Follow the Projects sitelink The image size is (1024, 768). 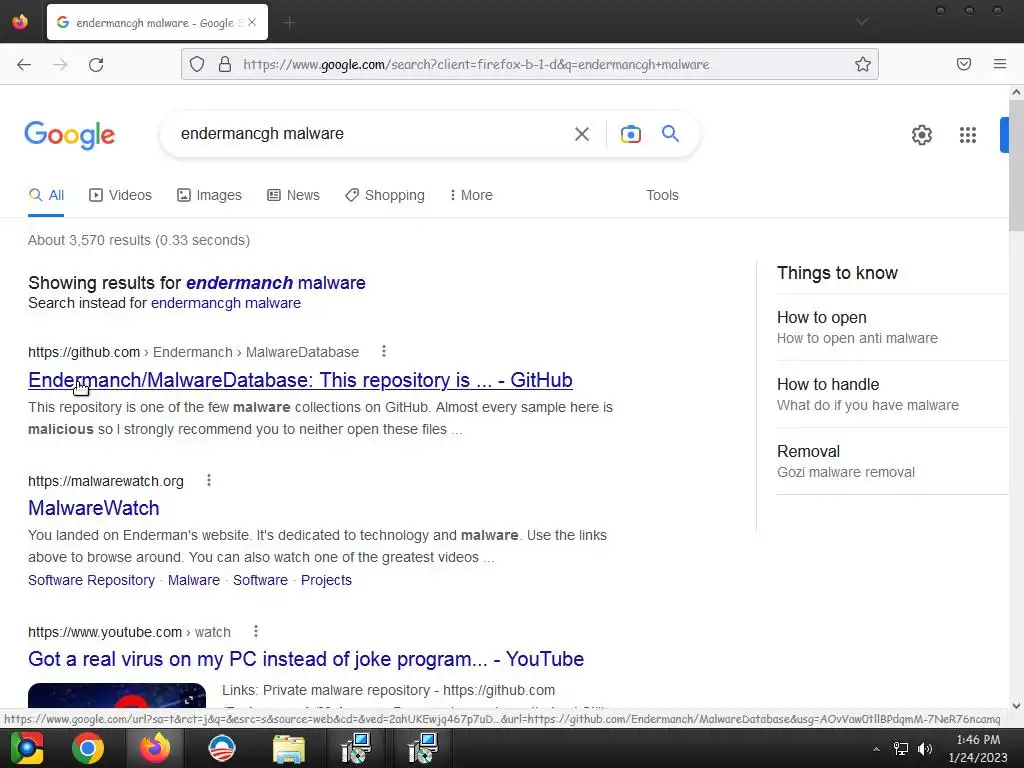(326, 580)
